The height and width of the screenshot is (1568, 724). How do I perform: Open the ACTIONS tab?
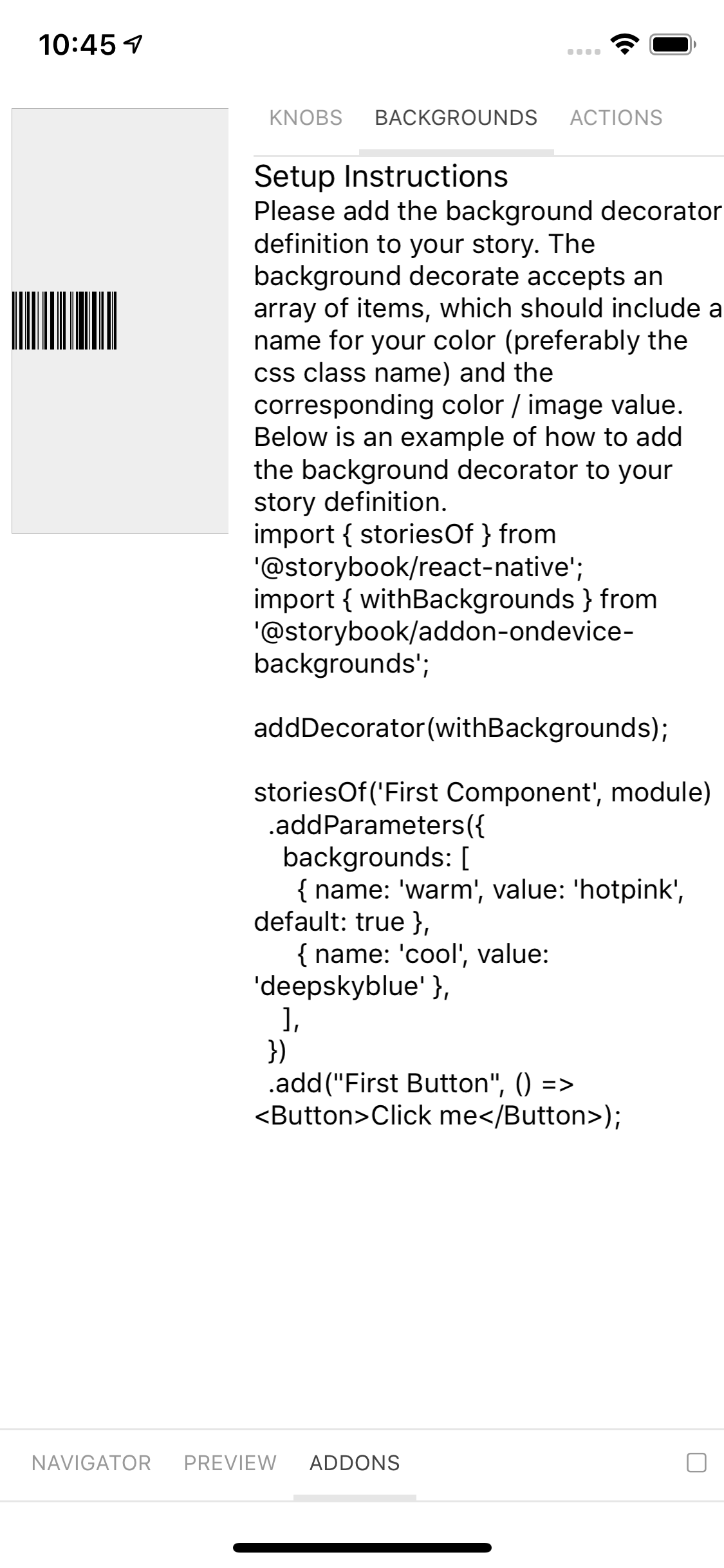[x=615, y=117]
